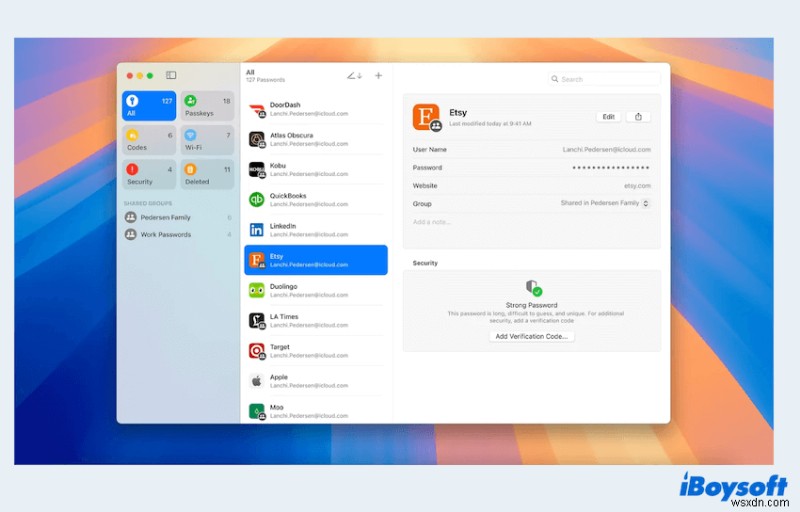Viewport: 800px width, 512px height.
Task: Select the DoorDash entry name
Action: click(285, 105)
